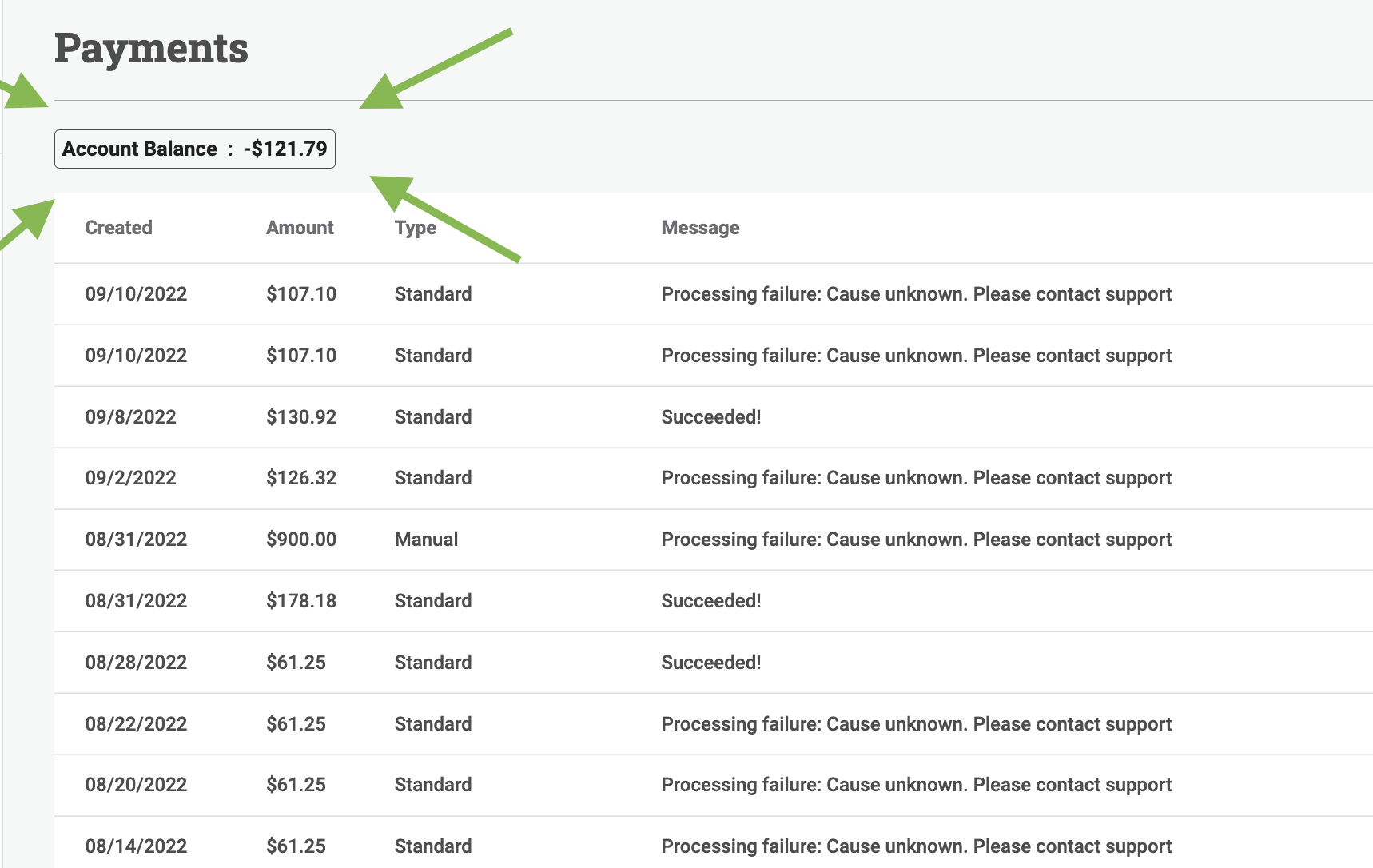Click the $126.32 payment amount
This screenshot has width=1373, height=868.
tap(301, 478)
